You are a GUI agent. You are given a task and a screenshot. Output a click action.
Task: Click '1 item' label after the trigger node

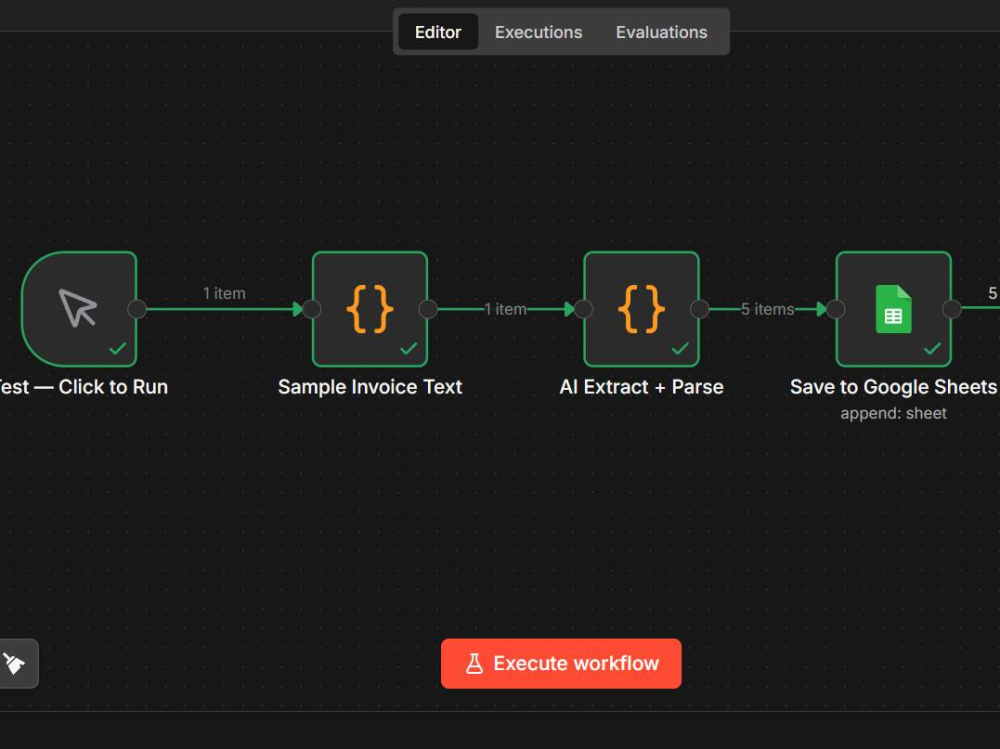[x=224, y=293]
